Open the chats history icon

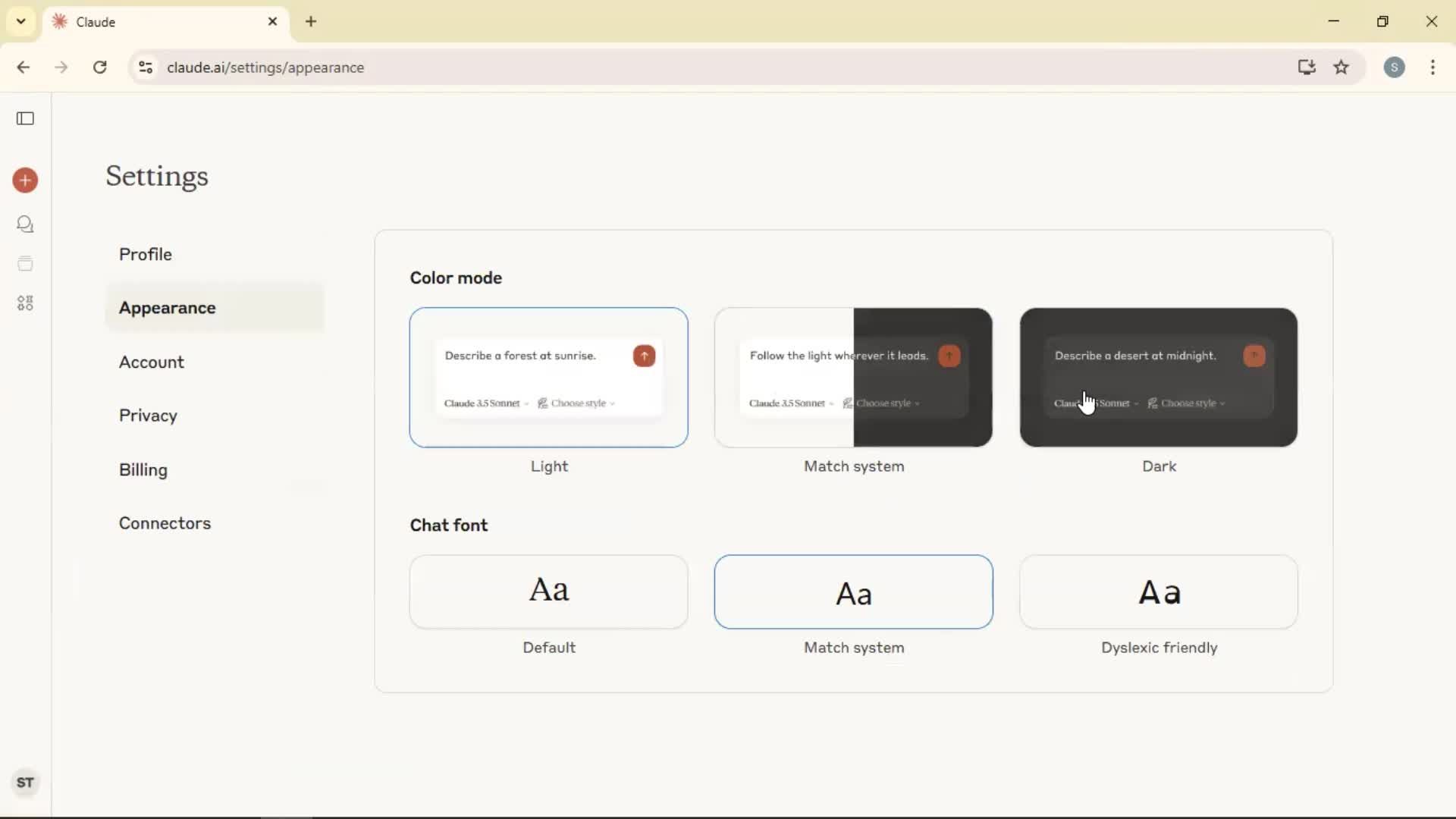tap(25, 224)
